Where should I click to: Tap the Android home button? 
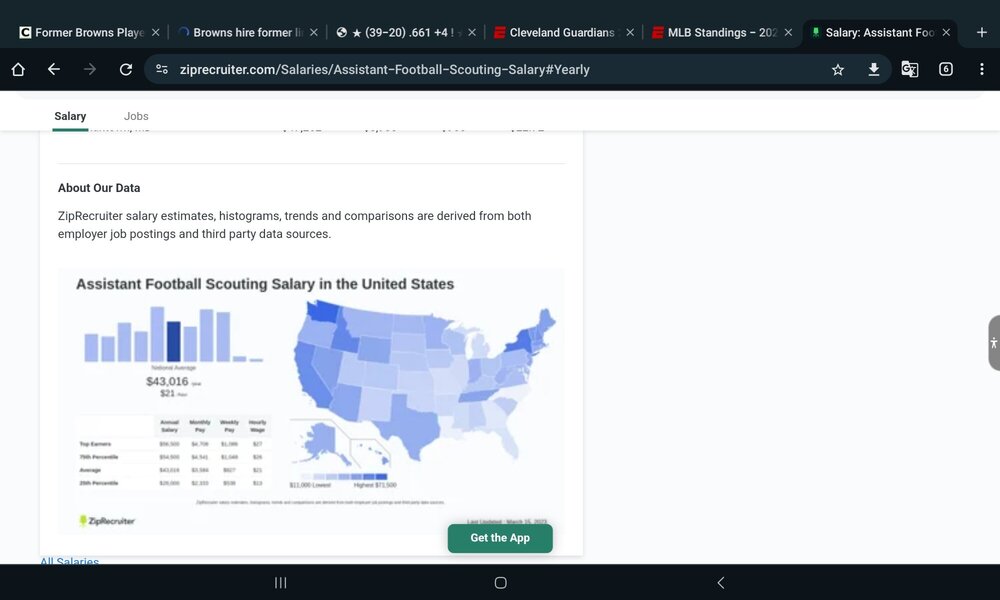tap(501, 582)
